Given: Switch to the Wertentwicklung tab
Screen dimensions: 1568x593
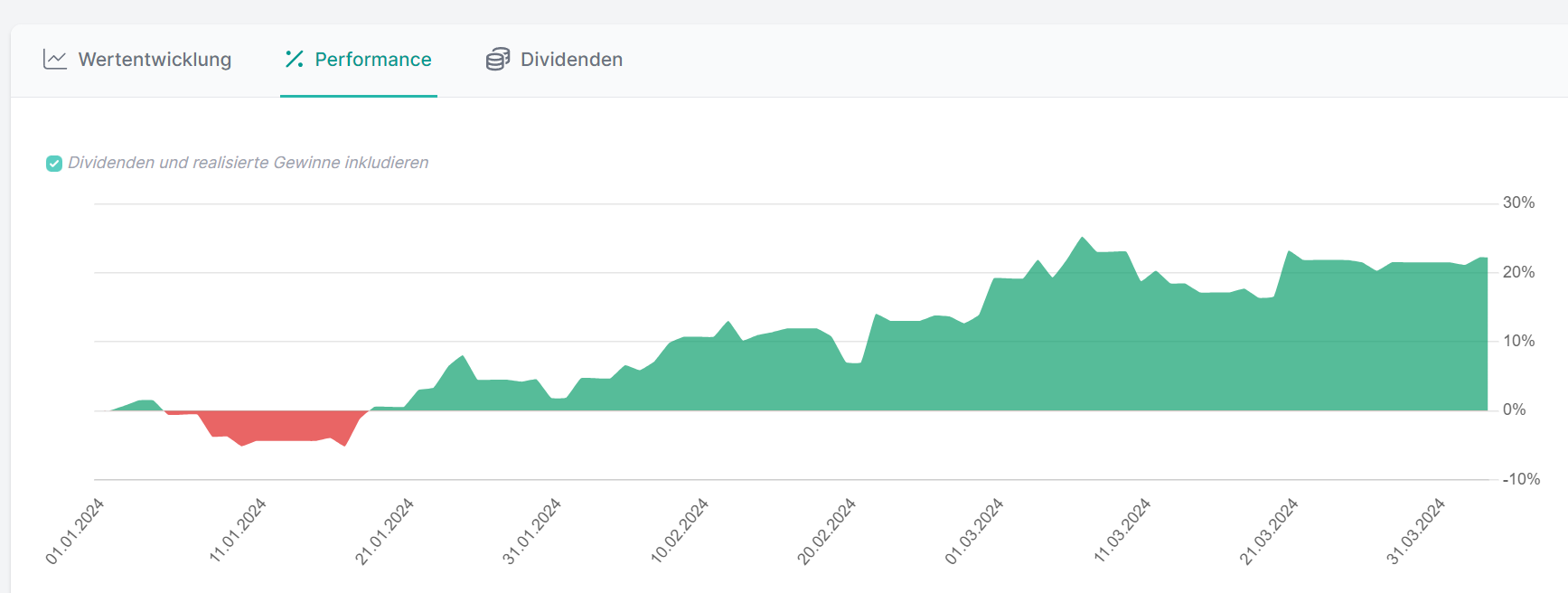Looking at the screenshot, I should pyautogui.click(x=155, y=60).
